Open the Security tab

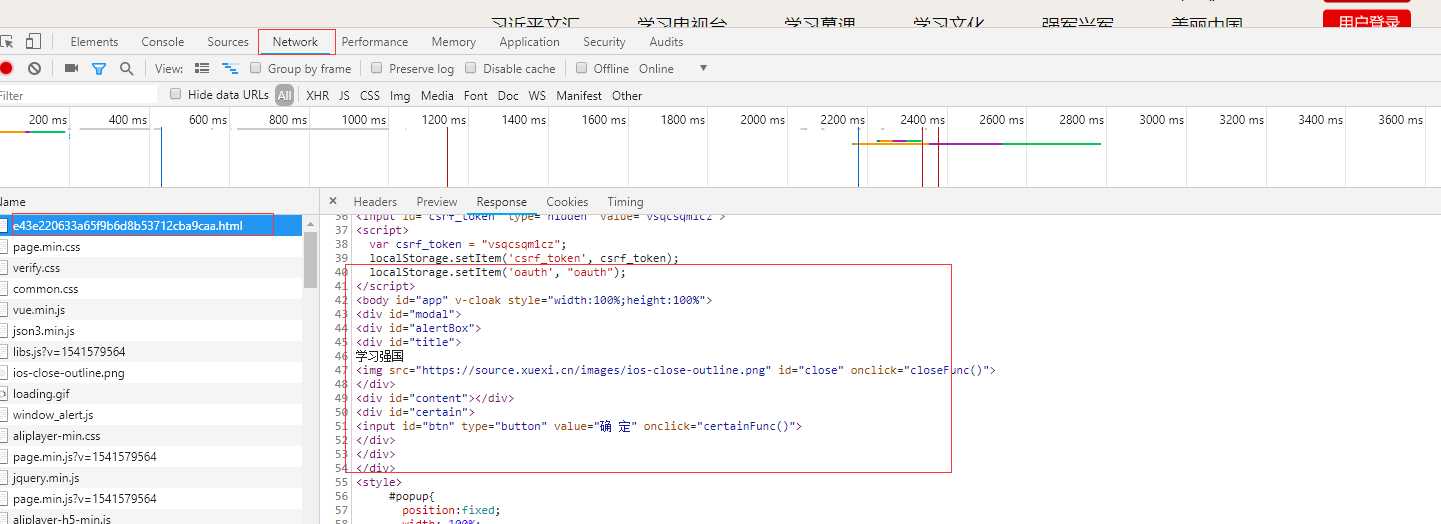[604, 42]
